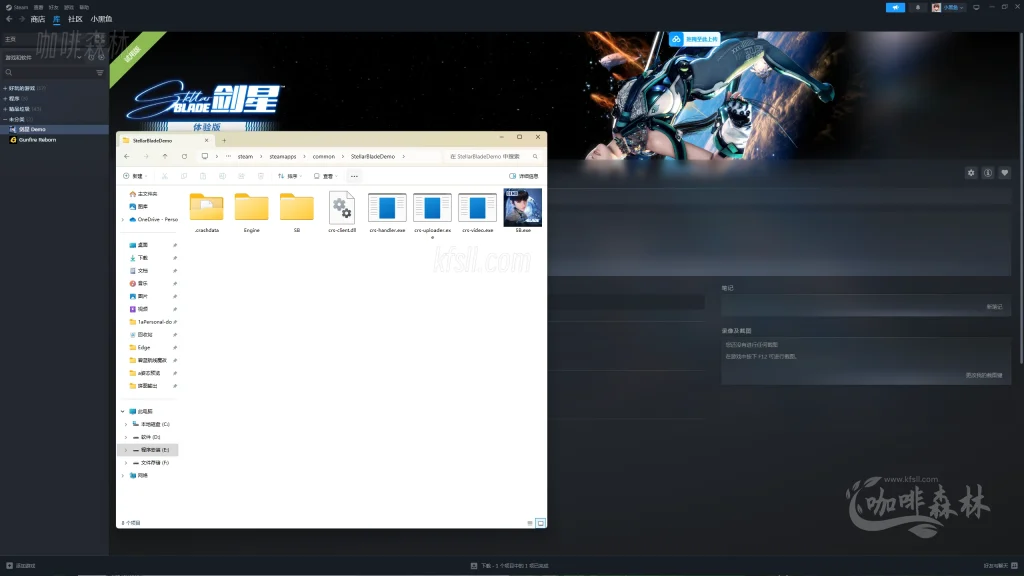Close the StellarBladeDemo Explorer tab

click(x=206, y=140)
